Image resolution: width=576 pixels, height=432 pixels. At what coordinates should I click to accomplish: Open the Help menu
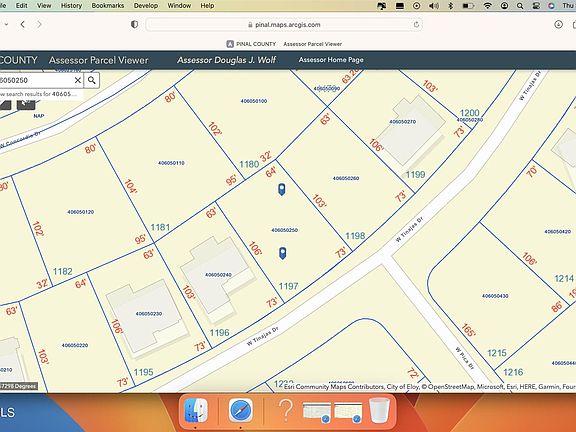tap(207, 6)
